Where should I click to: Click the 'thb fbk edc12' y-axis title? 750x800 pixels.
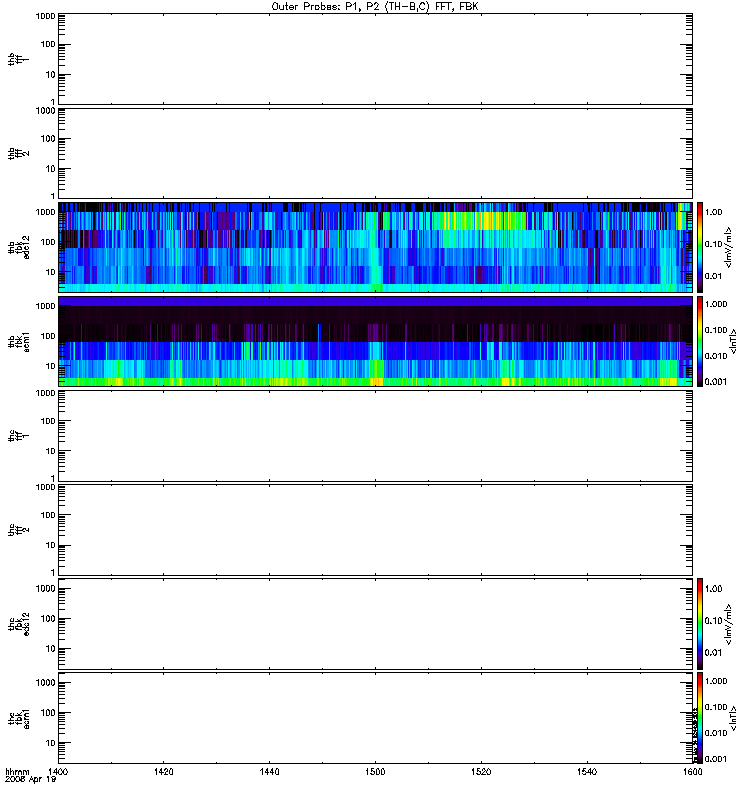[x=18, y=247]
